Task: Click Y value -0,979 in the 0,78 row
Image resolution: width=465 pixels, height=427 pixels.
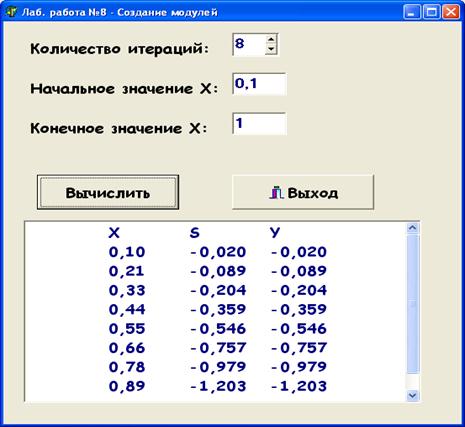Action: [299, 367]
